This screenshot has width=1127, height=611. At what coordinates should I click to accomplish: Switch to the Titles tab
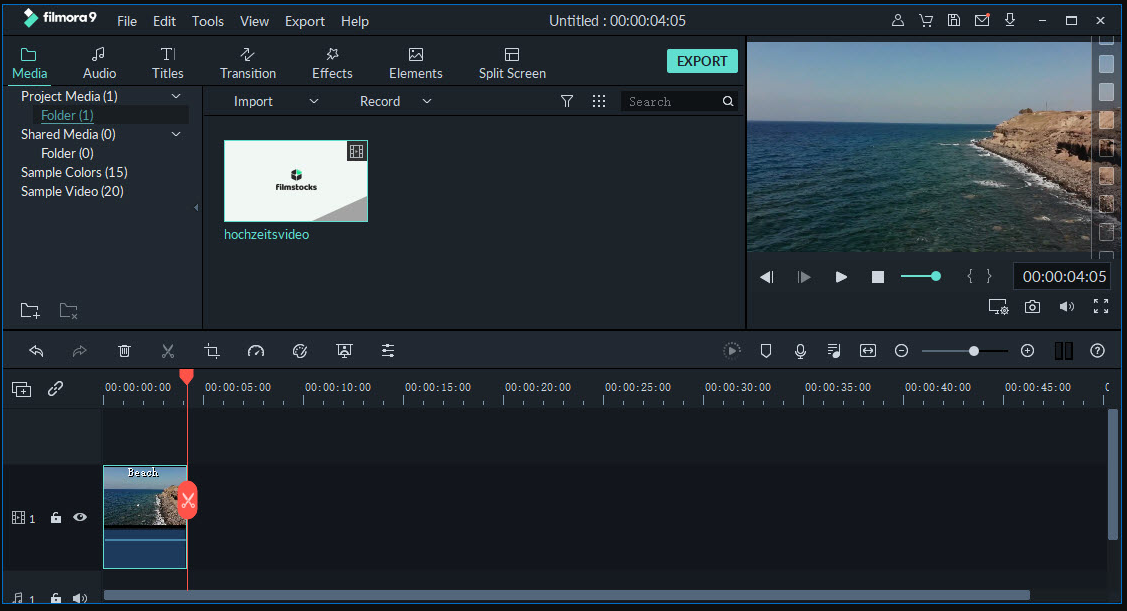pos(167,63)
